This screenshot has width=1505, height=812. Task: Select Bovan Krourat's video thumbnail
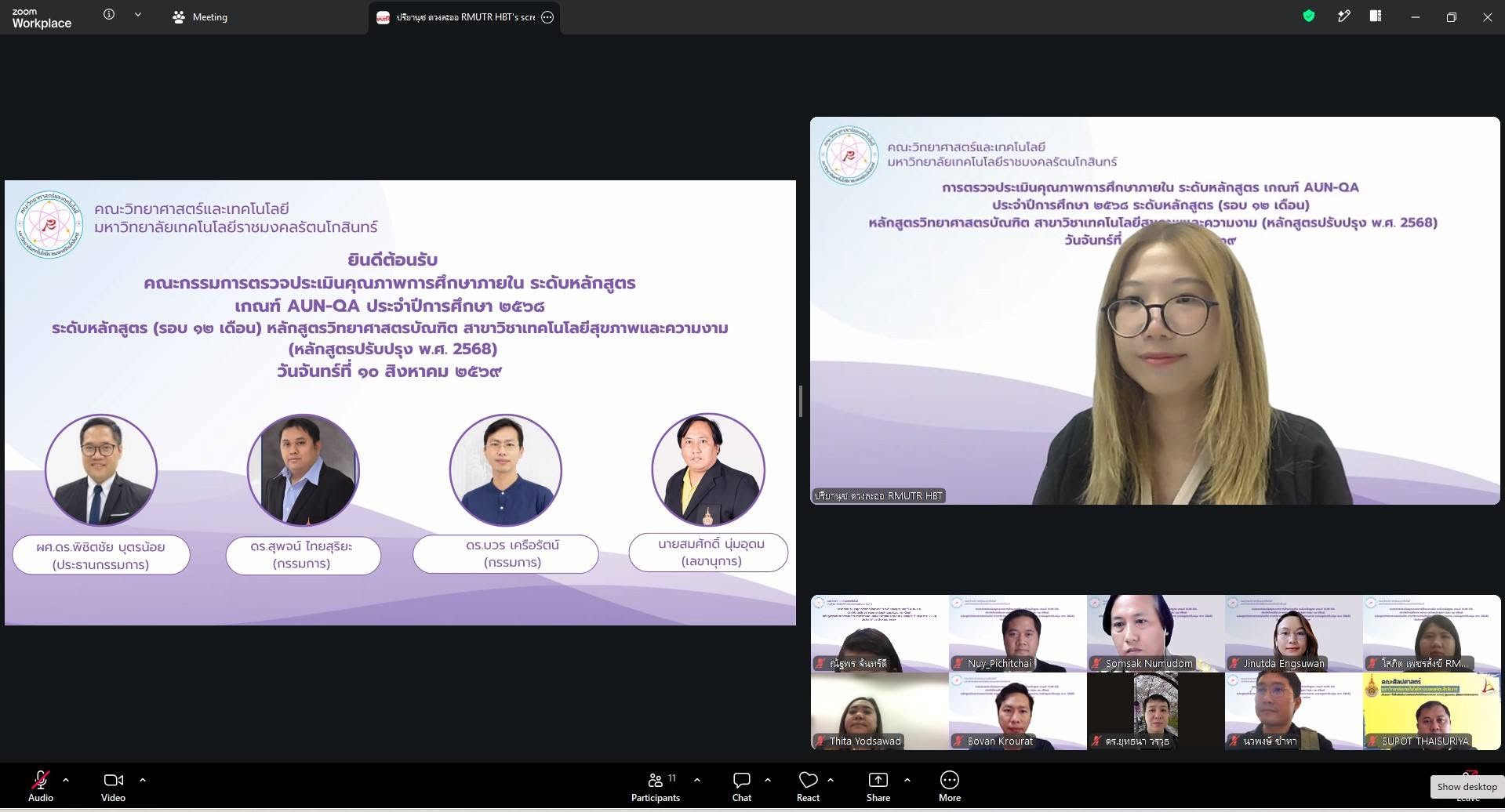[1017, 711]
